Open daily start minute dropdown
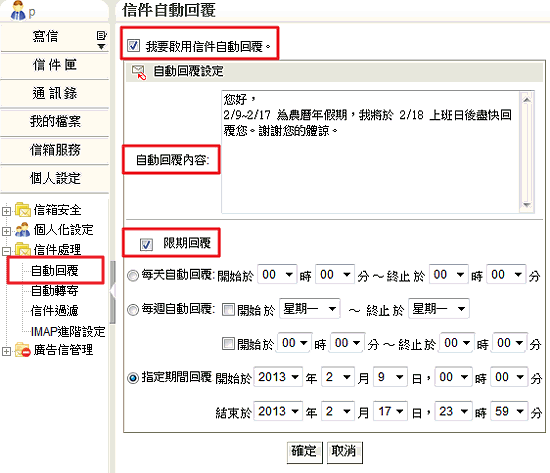Image resolution: width=550 pixels, height=473 pixels. click(x=335, y=274)
